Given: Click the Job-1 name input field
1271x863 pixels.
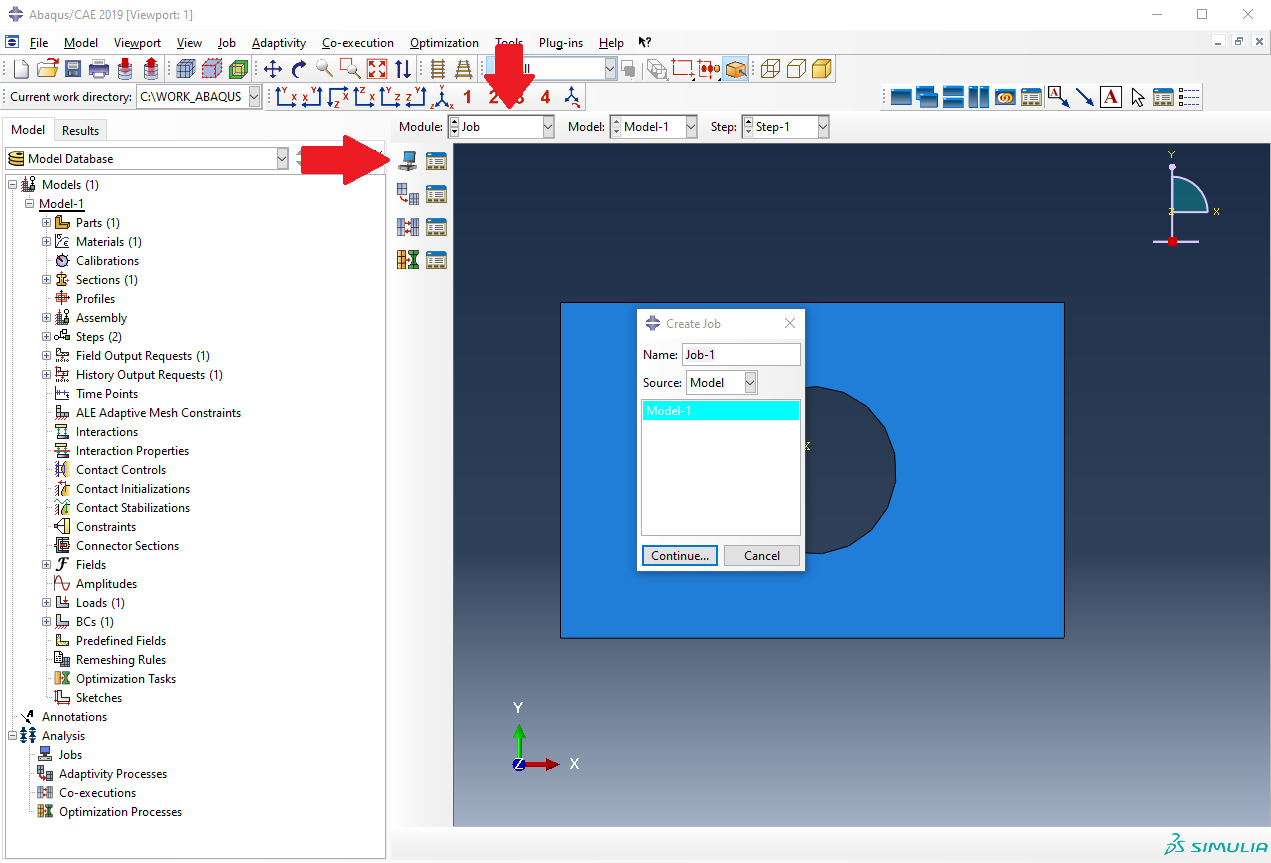Looking at the screenshot, I should point(740,355).
